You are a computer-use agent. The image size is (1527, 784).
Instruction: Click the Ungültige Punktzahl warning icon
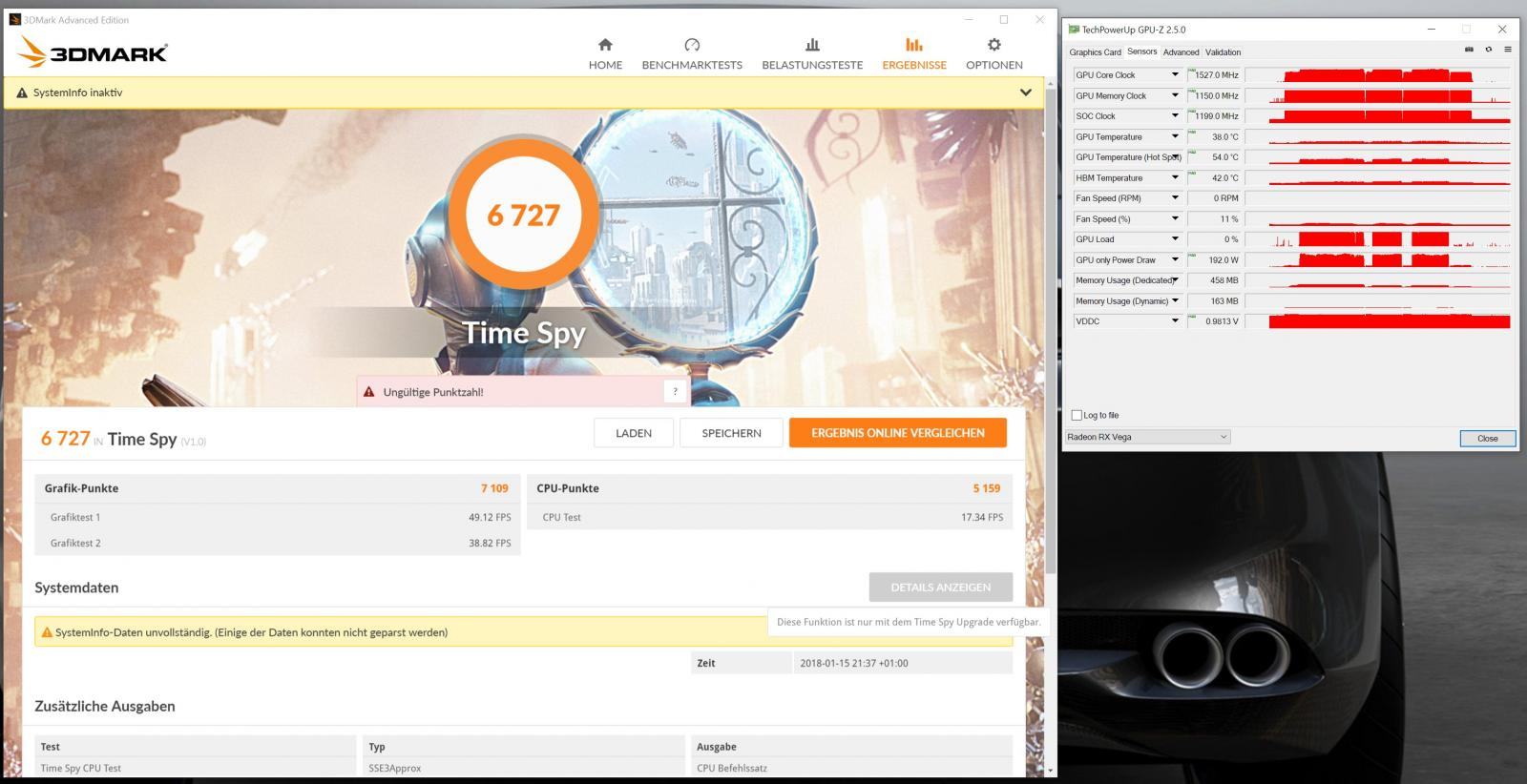click(369, 392)
